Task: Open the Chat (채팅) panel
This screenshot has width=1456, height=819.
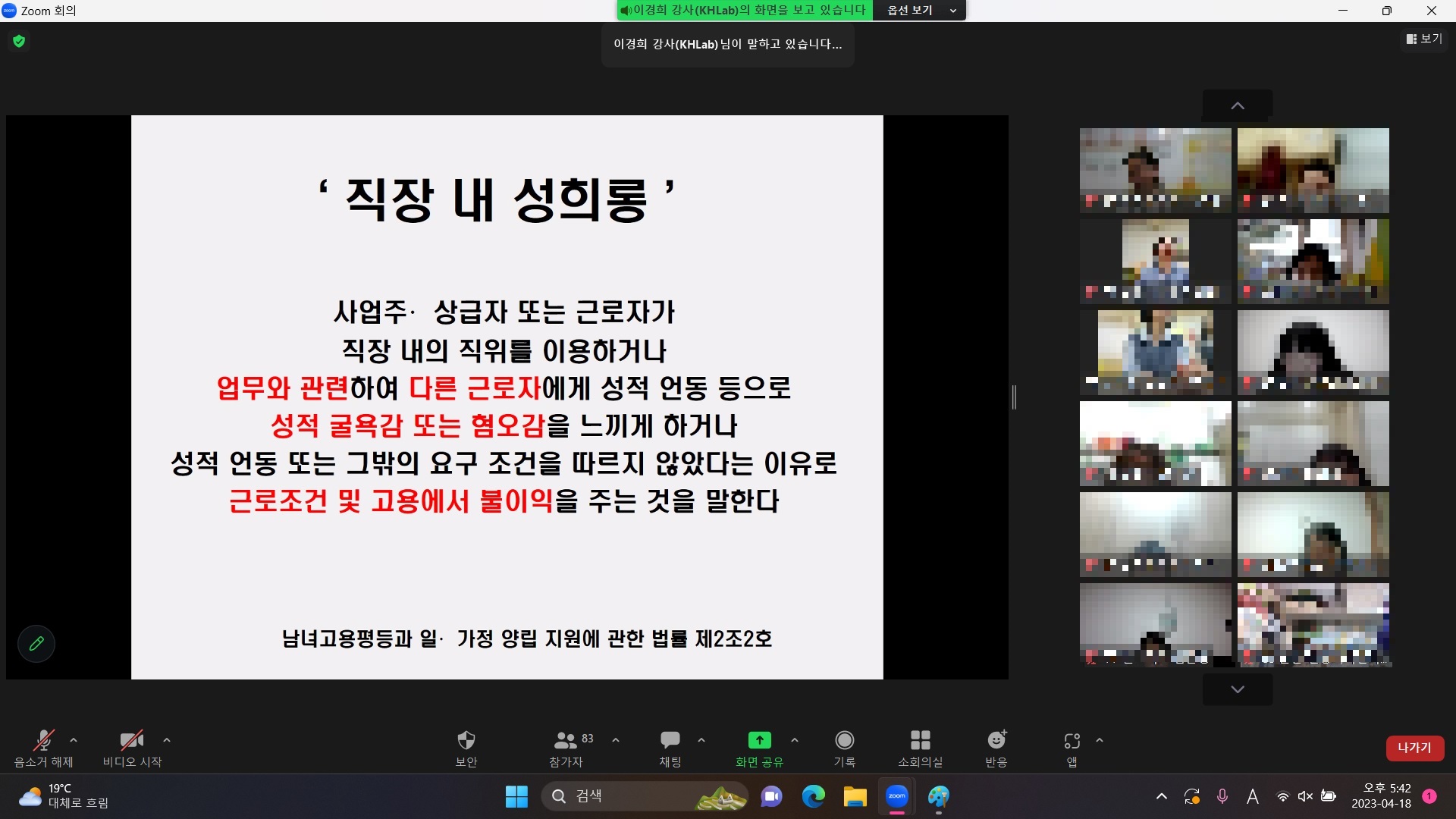Action: pyautogui.click(x=670, y=740)
